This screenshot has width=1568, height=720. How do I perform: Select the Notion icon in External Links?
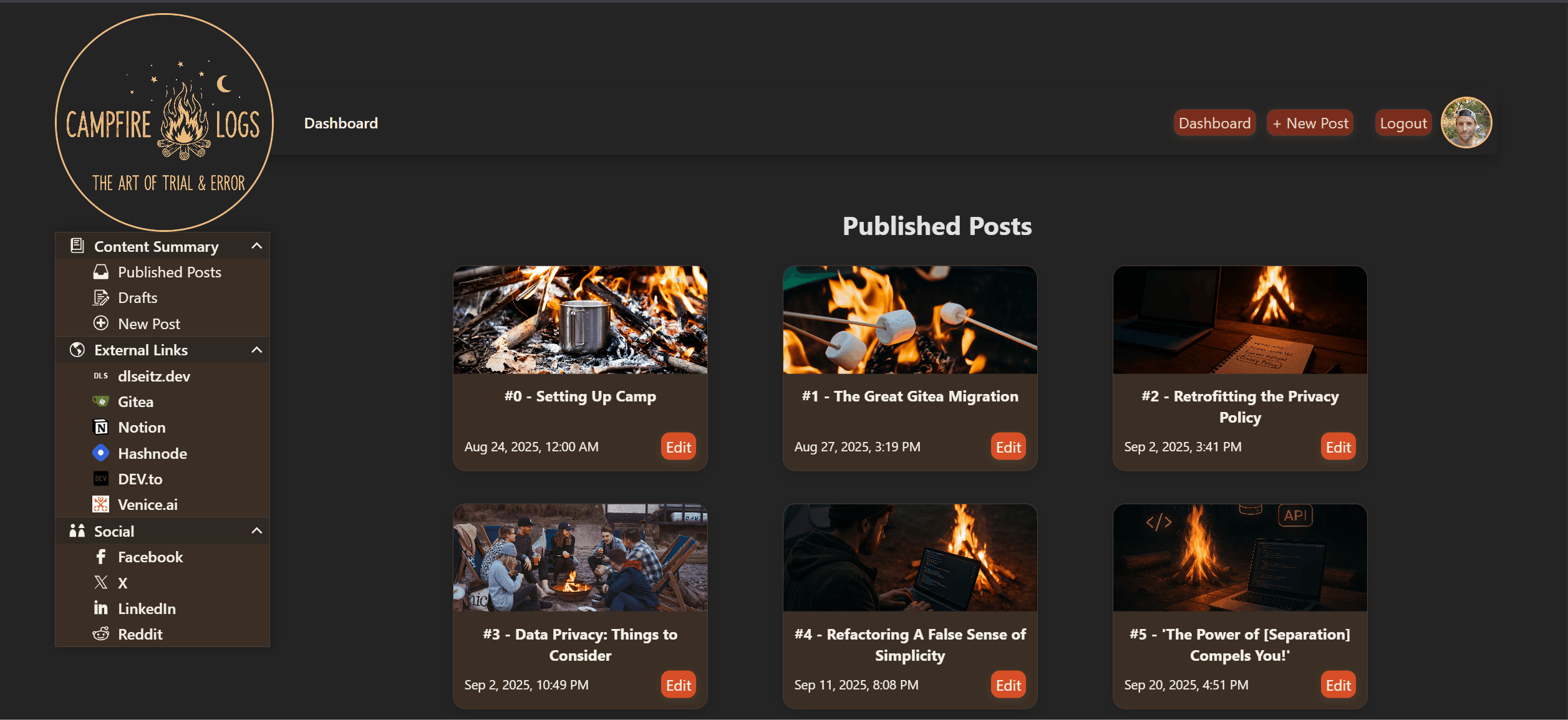click(x=101, y=427)
